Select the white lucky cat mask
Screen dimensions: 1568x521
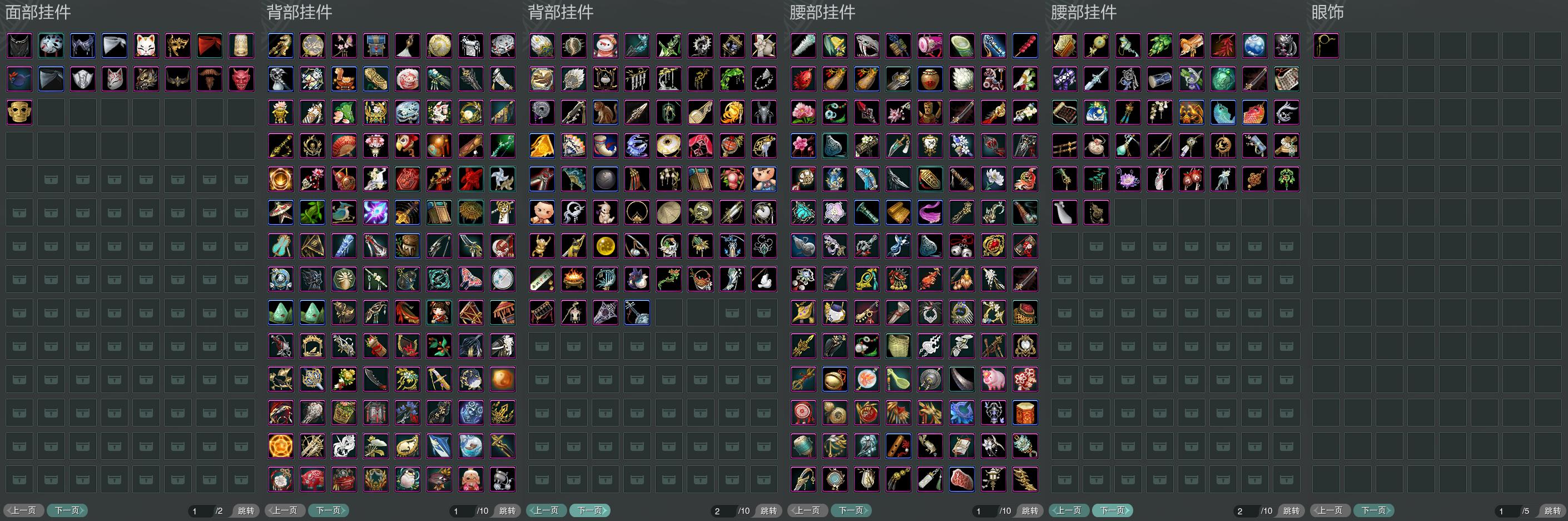point(146,46)
